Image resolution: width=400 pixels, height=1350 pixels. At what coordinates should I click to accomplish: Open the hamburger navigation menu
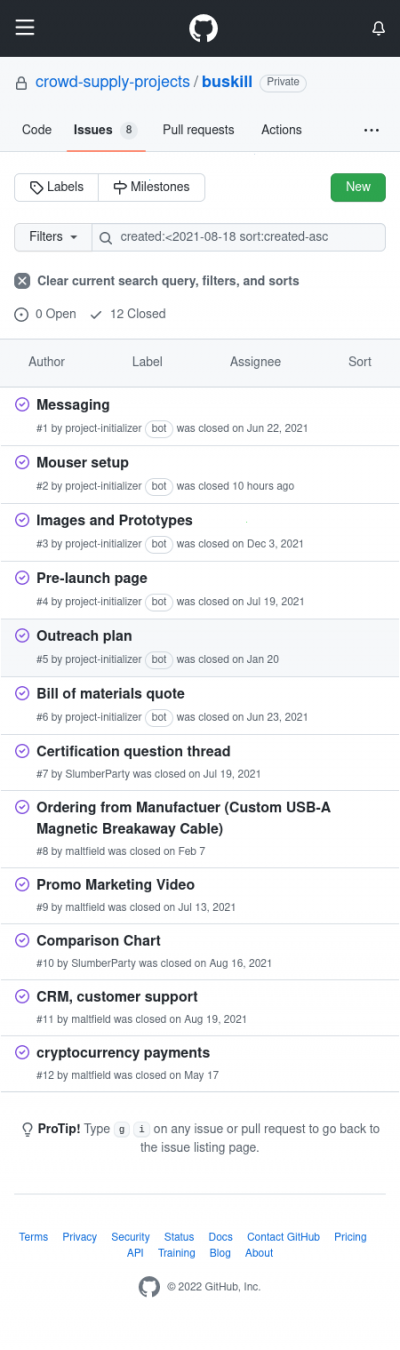click(x=25, y=28)
